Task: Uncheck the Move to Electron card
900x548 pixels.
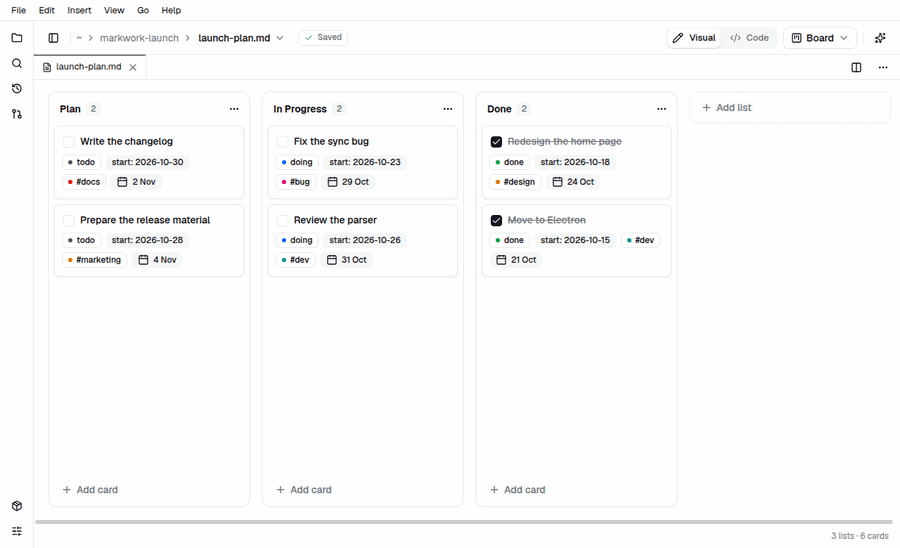Action: pos(496,220)
